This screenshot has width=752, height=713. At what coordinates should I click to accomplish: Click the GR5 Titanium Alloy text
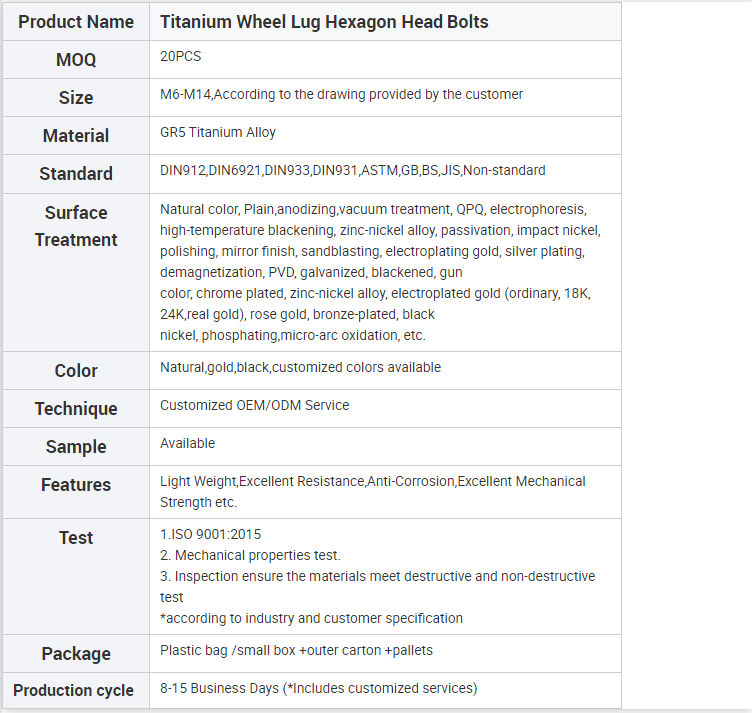[218, 132]
